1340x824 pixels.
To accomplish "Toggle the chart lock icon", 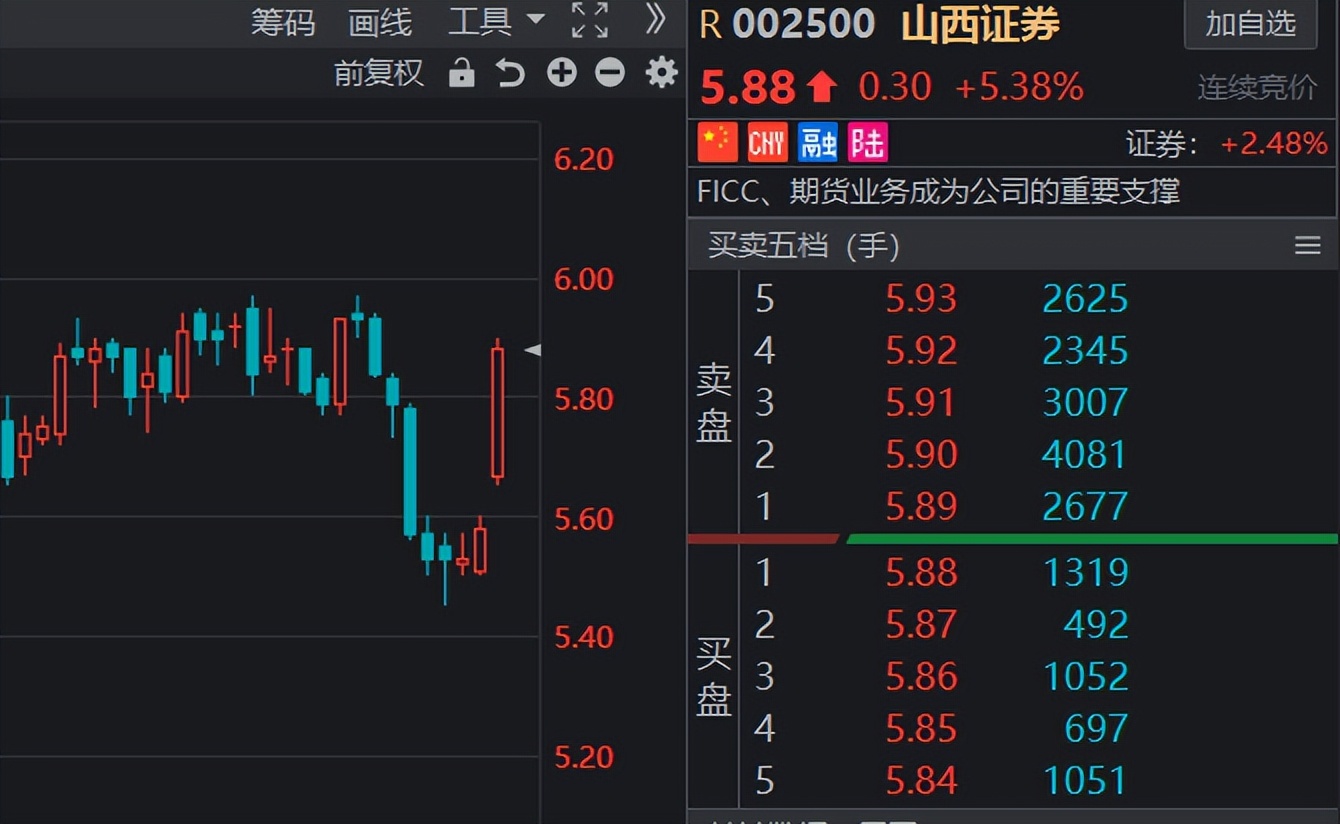I will (461, 72).
